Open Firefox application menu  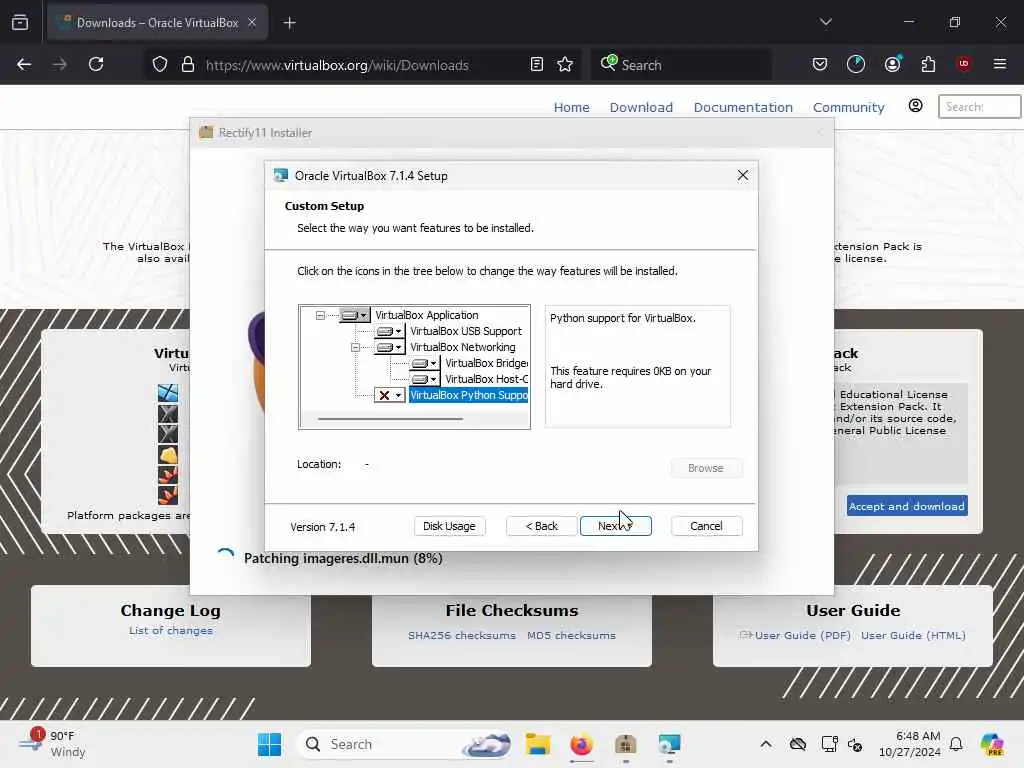pos(1000,64)
